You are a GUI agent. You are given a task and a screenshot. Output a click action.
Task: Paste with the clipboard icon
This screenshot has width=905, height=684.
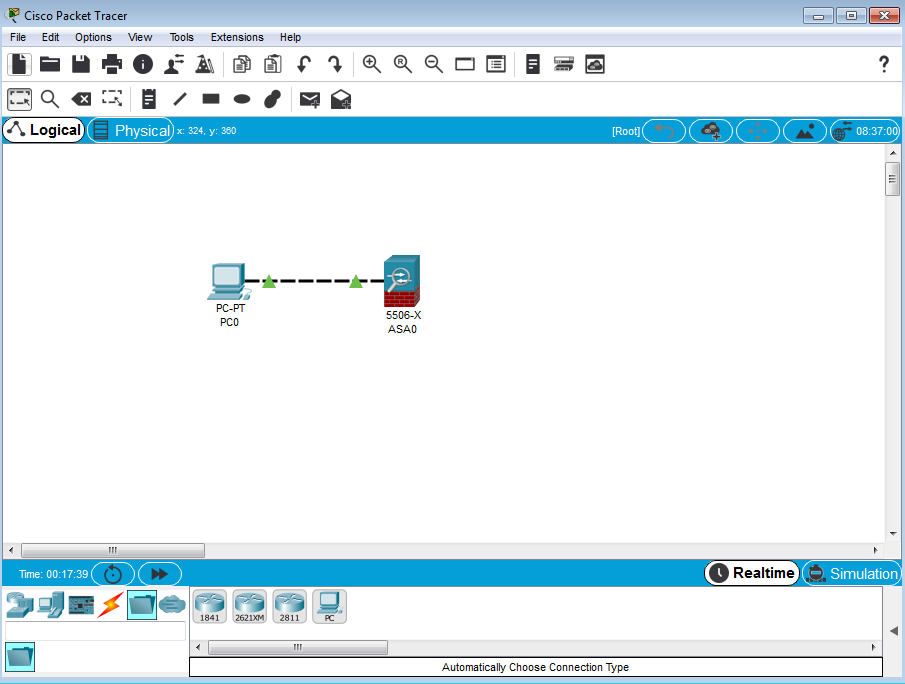tap(272, 64)
